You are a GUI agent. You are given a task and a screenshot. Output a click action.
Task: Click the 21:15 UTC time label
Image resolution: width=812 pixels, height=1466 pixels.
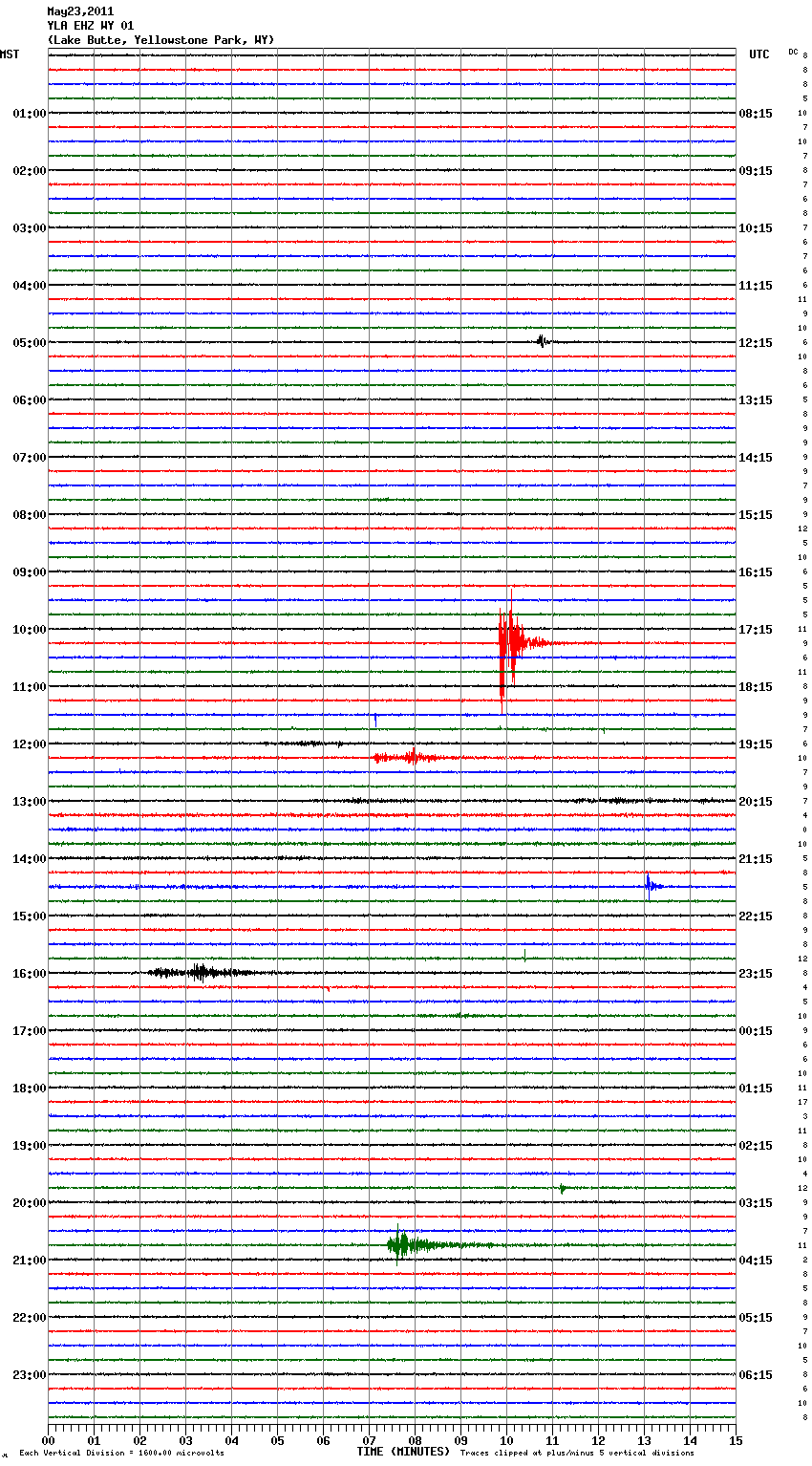pos(756,859)
